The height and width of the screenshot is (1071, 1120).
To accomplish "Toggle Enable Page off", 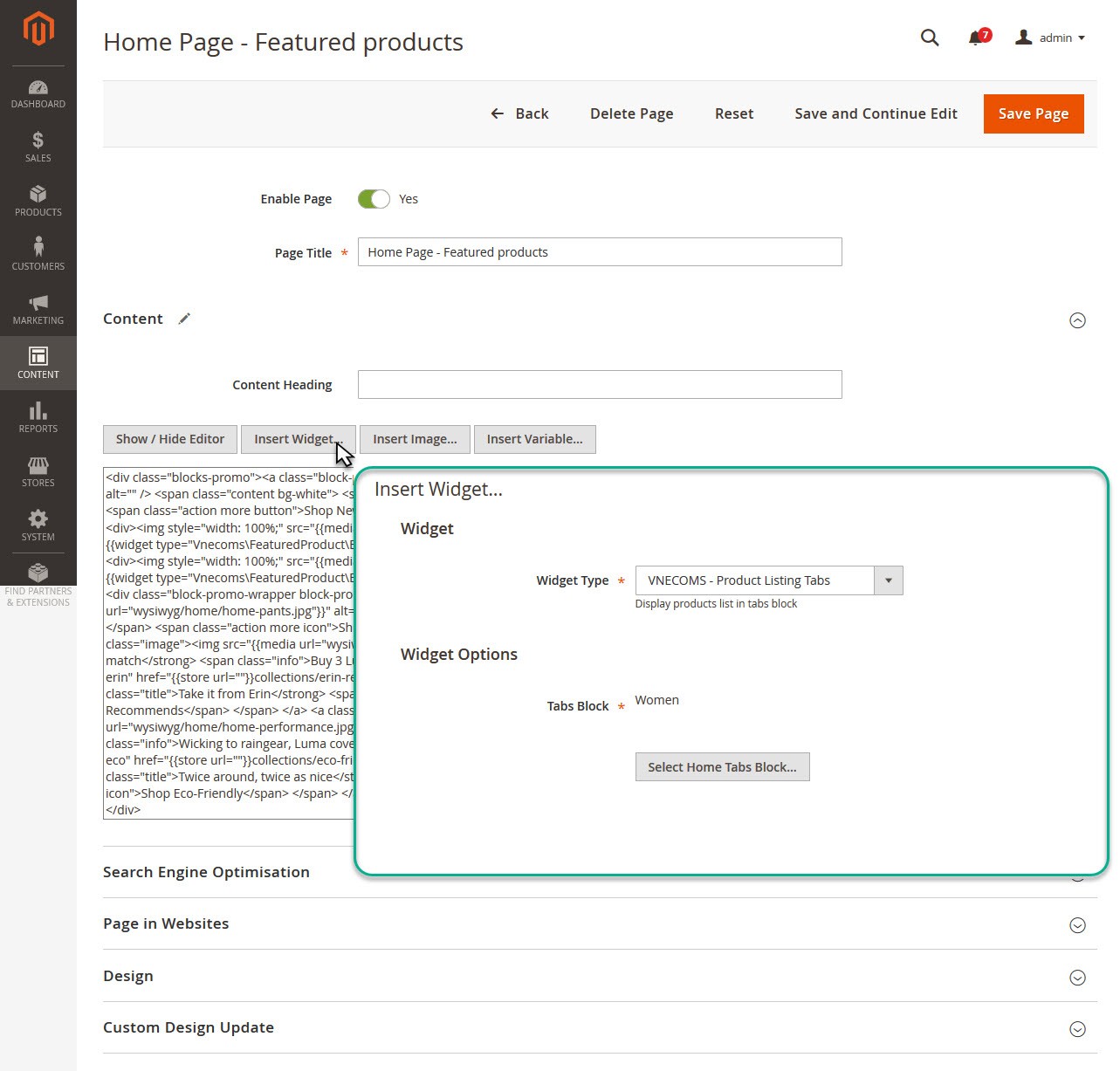I will pos(374,198).
